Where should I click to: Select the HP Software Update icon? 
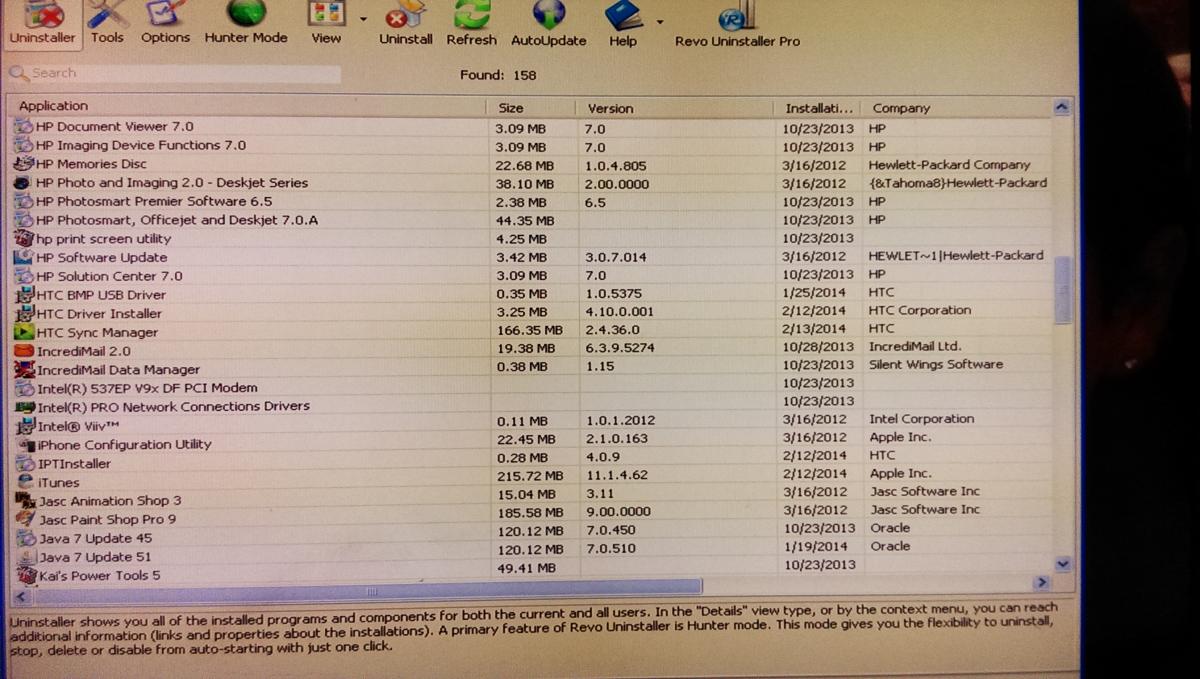pos(24,257)
